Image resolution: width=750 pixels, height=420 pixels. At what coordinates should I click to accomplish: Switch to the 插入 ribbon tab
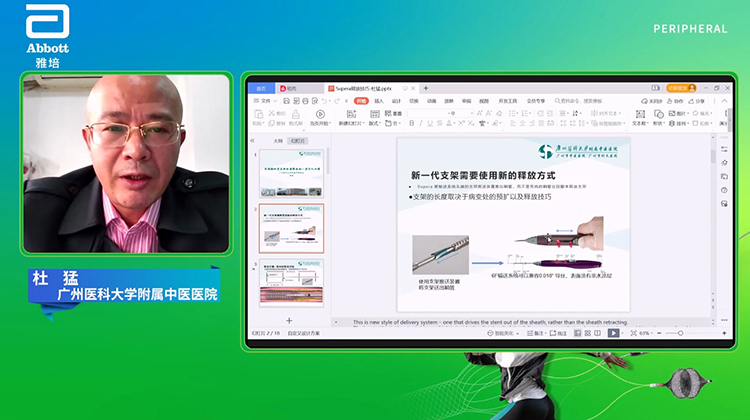coord(379,101)
